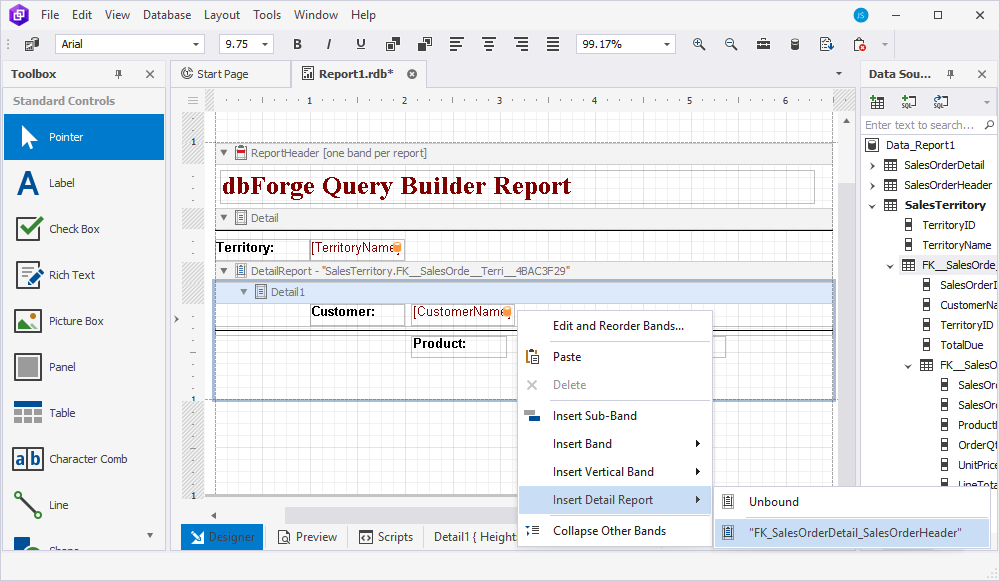
Task: Close the Report1.rdb tab
Action: (x=412, y=74)
